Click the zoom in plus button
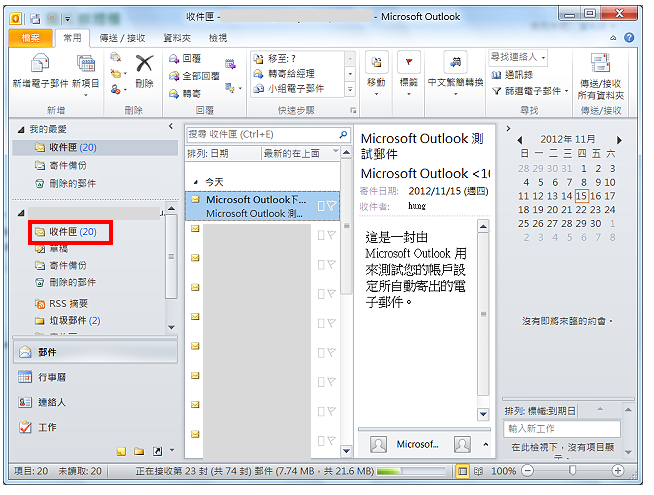The image size is (654, 495). [x=617, y=471]
